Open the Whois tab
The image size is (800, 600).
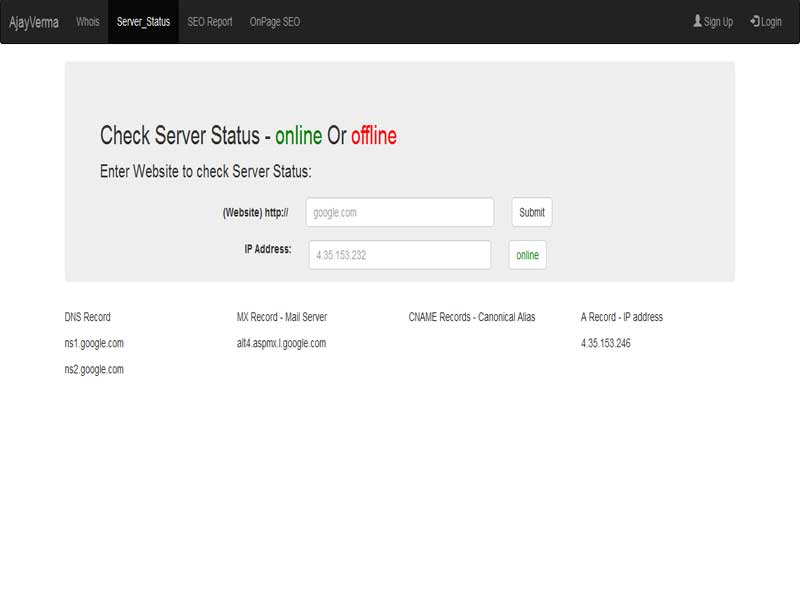[88, 19]
